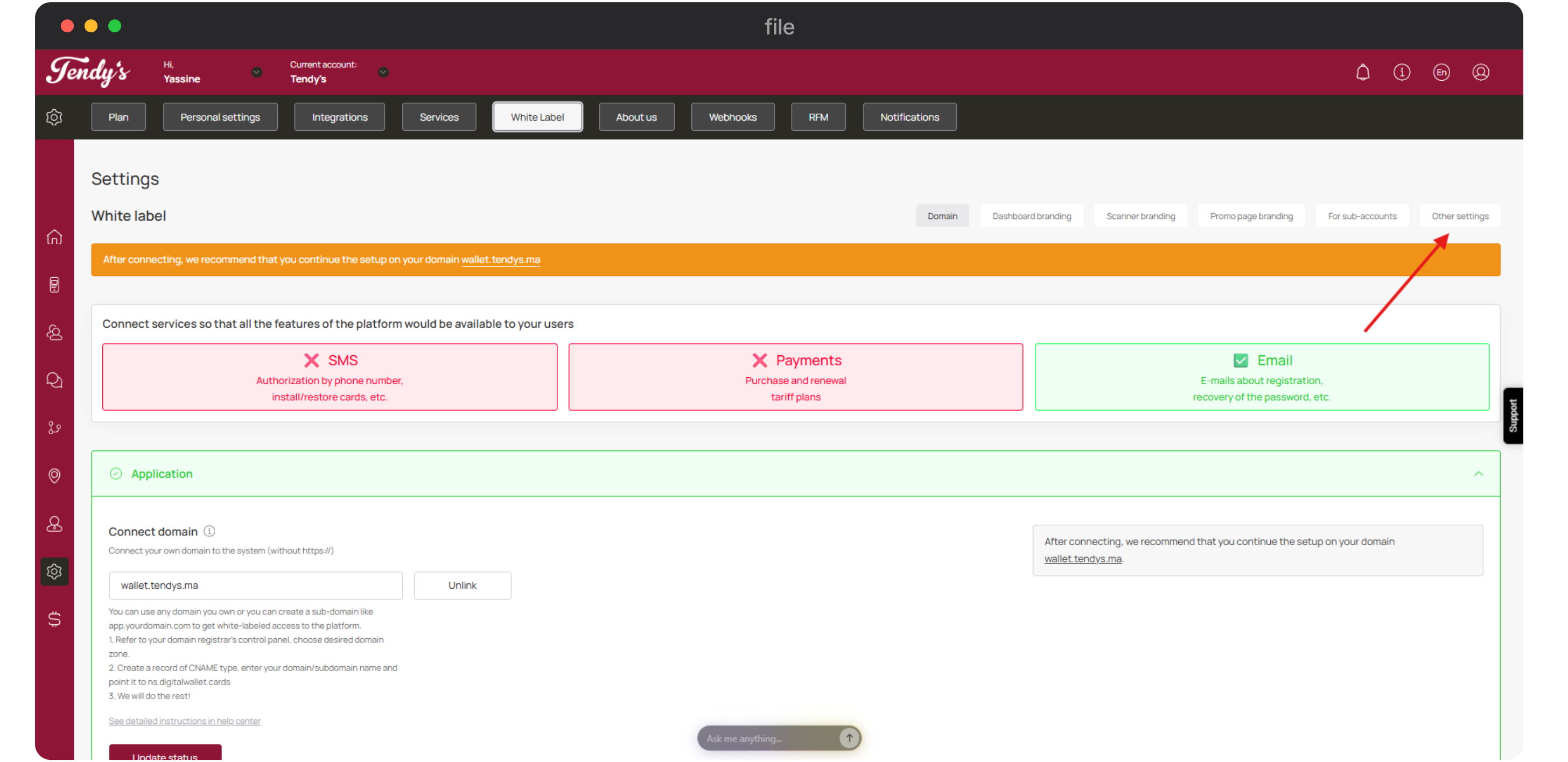Expand the Current account Tendy's dropdown

tap(383, 72)
